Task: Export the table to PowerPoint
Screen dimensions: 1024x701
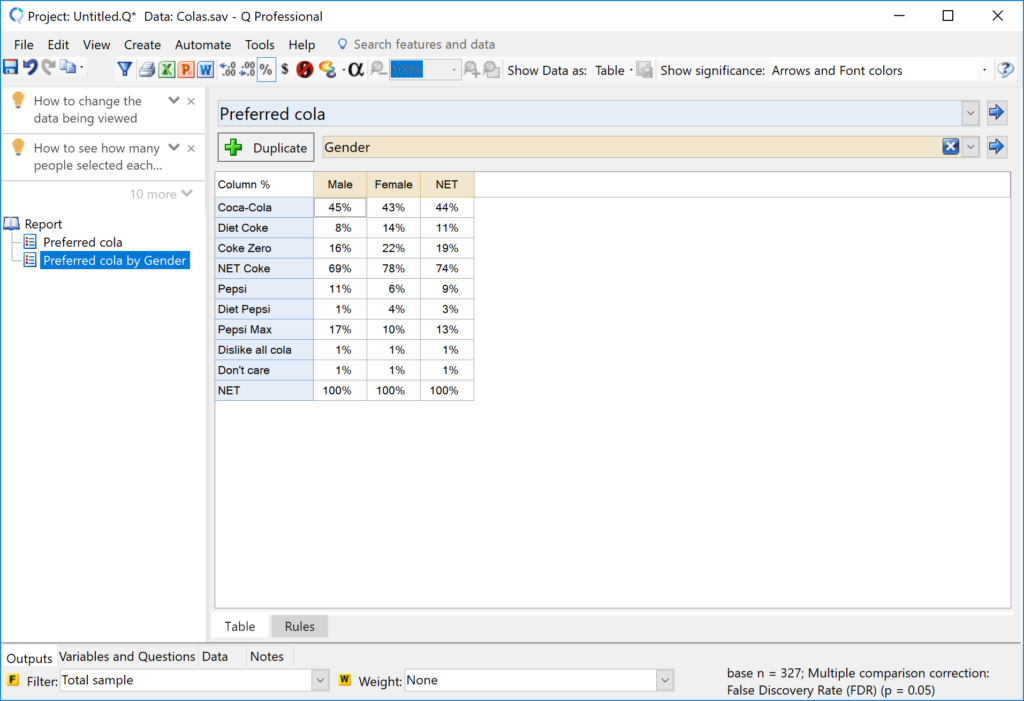Action: point(186,69)
